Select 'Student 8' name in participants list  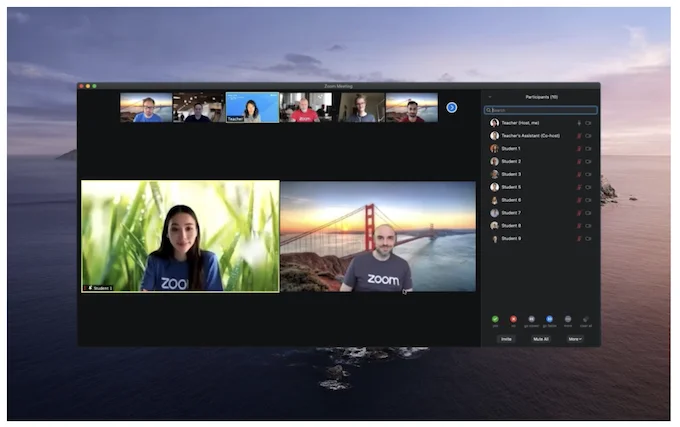[x=511, y=226]
